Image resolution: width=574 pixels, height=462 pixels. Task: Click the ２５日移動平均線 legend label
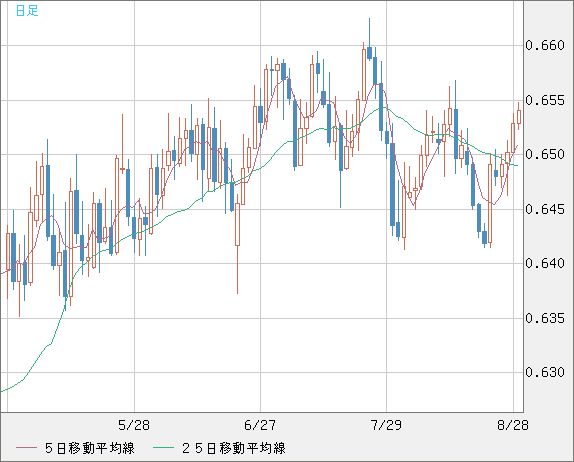[234, 448]
